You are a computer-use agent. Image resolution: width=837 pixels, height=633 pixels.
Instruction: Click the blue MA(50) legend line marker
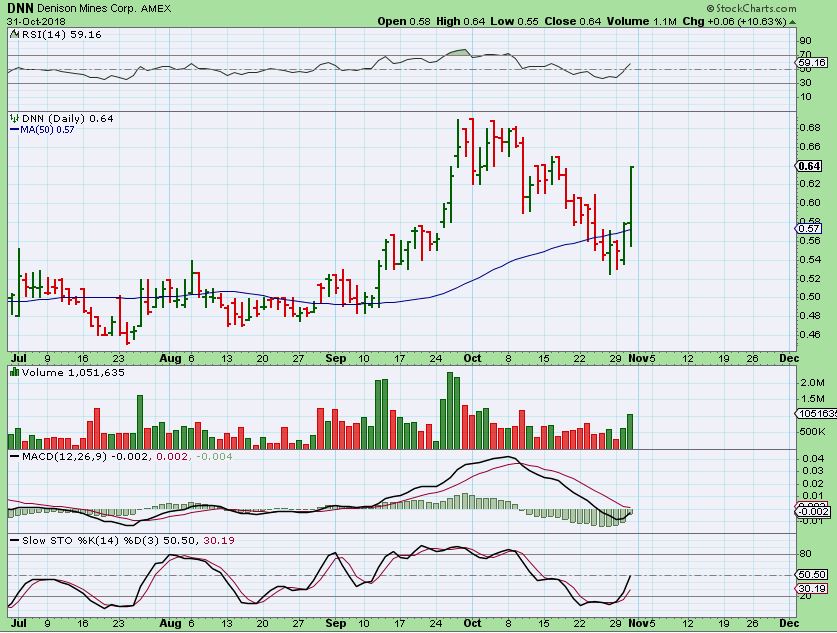coord(14,129)
